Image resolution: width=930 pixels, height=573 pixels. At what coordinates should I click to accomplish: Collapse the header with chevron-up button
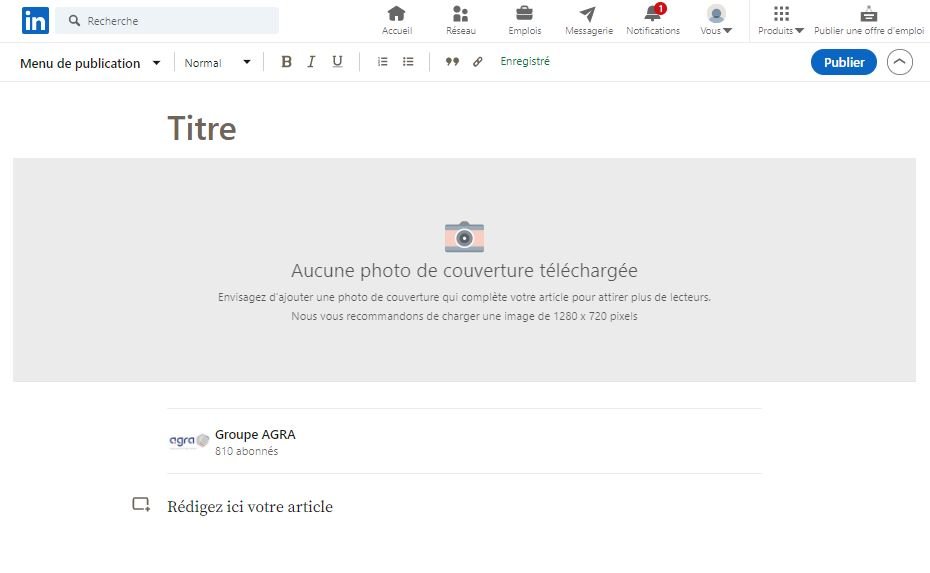tap(899, 62)
